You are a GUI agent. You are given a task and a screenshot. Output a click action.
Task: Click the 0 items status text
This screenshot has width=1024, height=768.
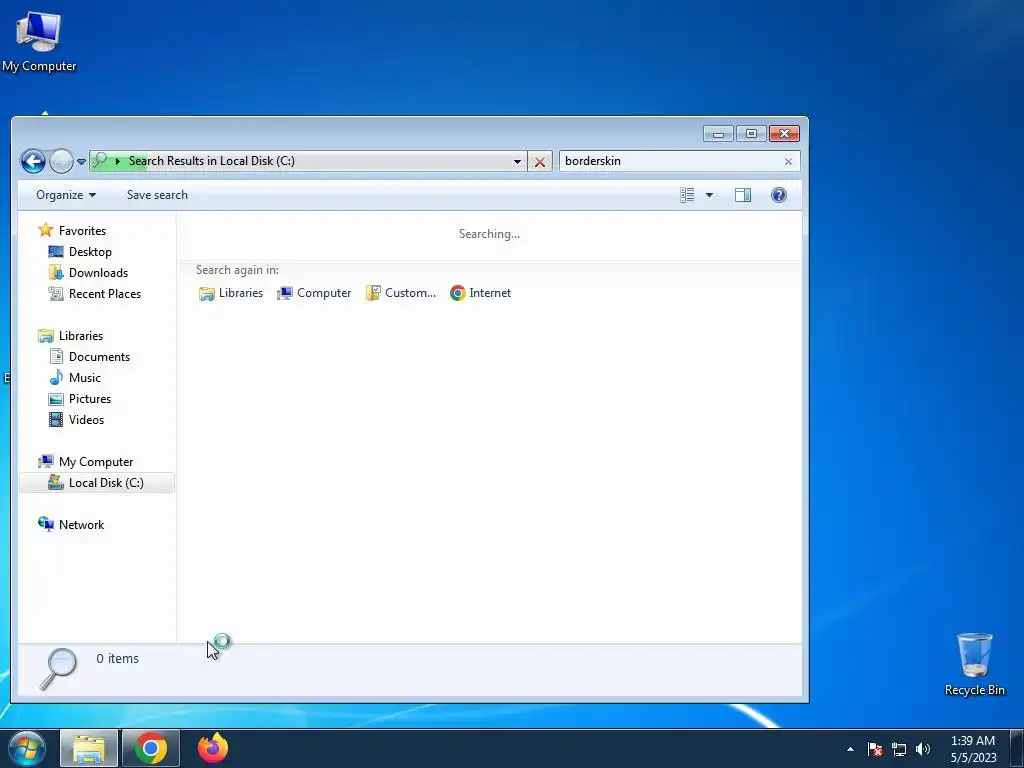(x=118, y=659)
